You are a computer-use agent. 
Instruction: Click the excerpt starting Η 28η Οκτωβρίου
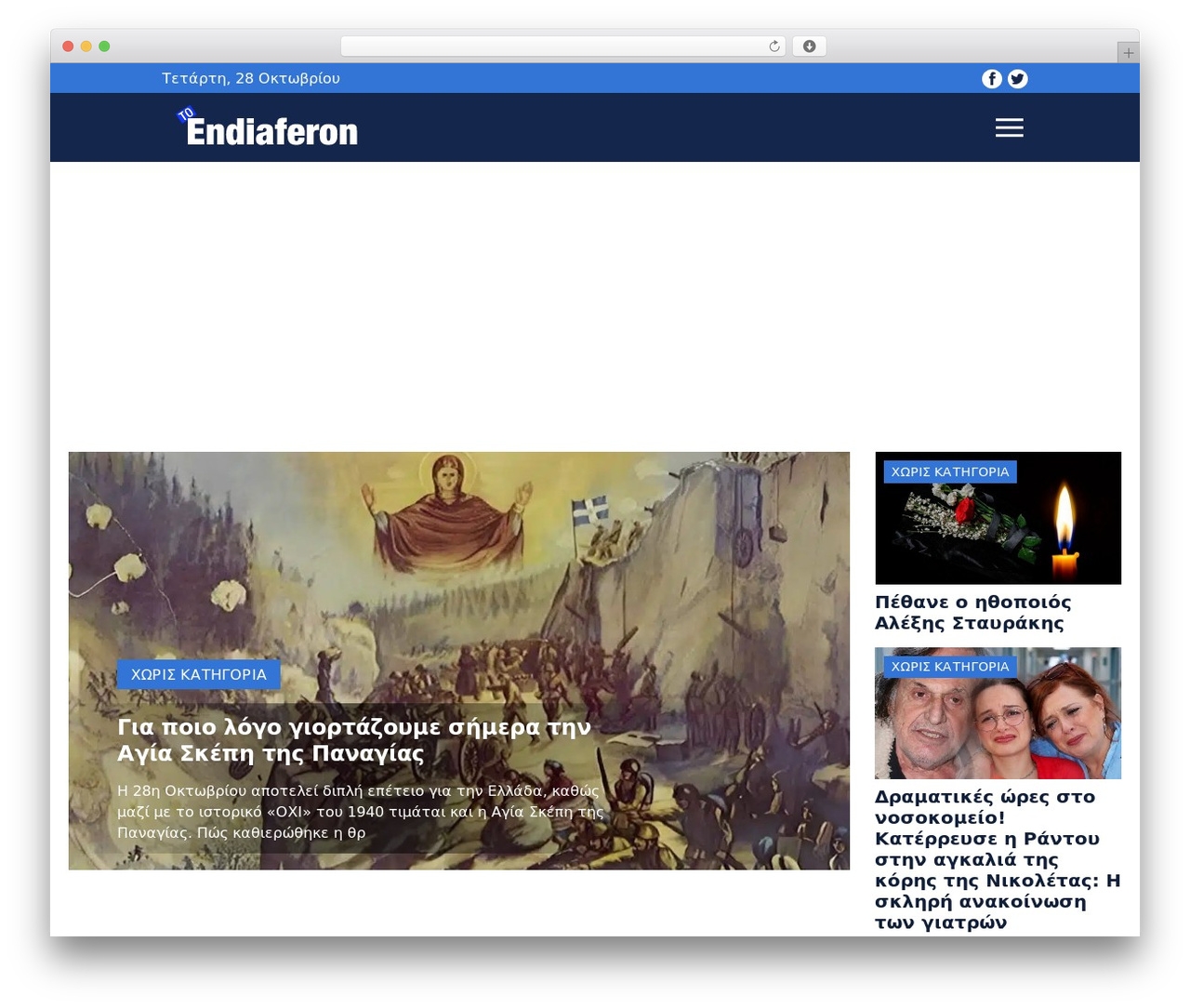[x=361, y=812]
